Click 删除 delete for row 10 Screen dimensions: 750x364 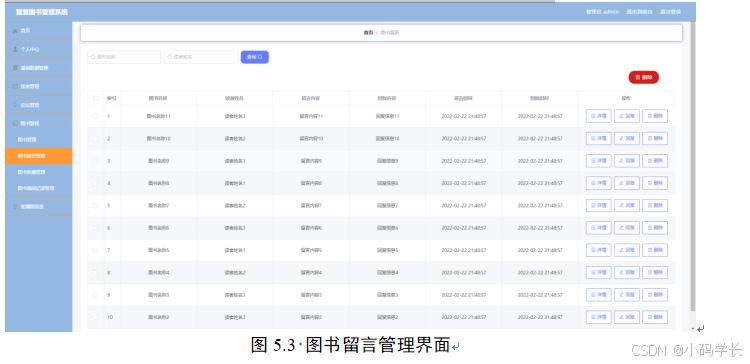point(655,317)
